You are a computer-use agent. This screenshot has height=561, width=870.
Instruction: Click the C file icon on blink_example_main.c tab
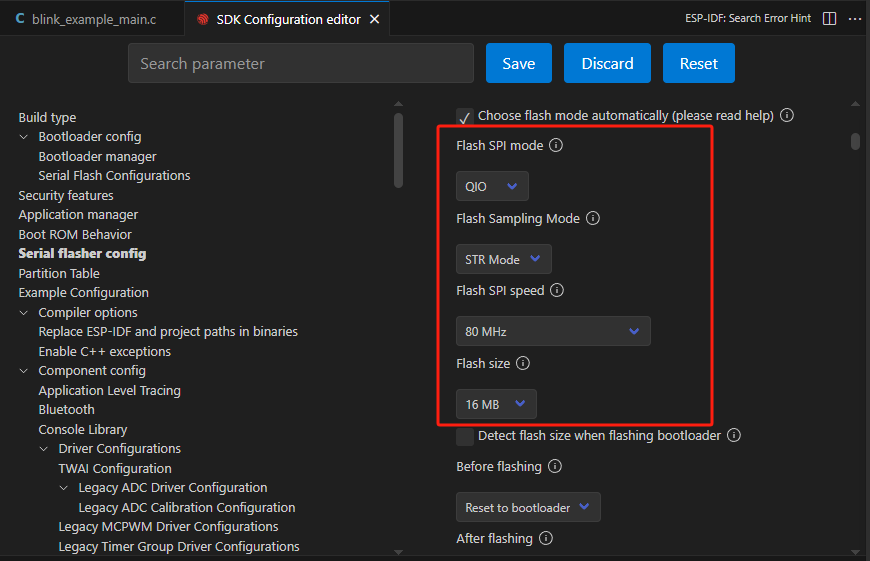click(x=20, y=19)
